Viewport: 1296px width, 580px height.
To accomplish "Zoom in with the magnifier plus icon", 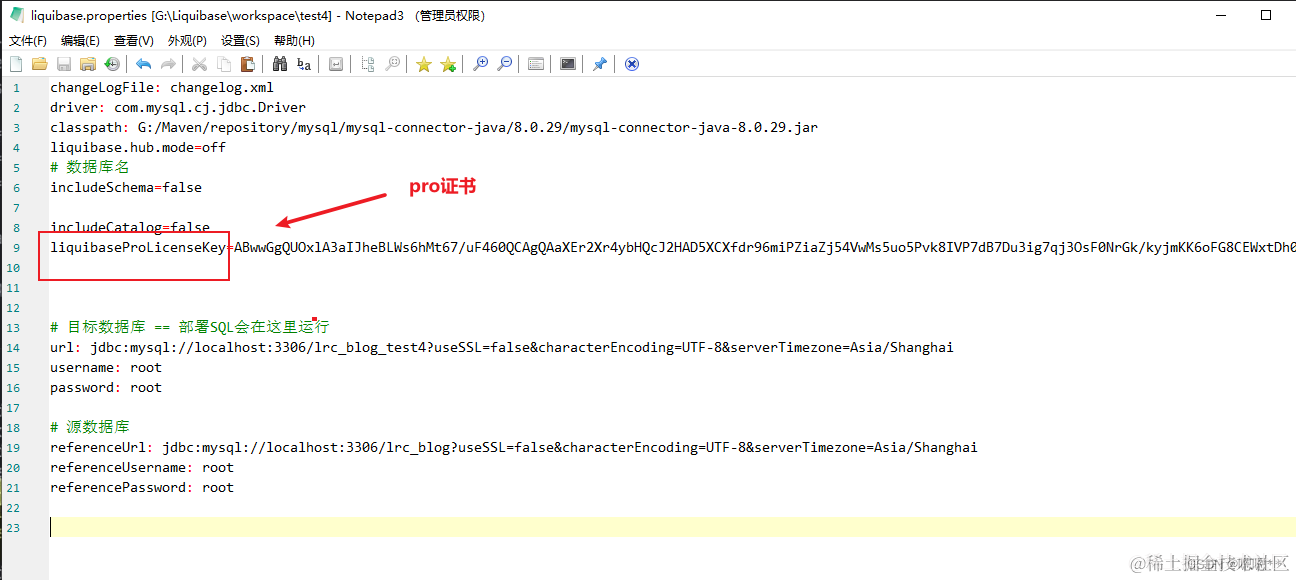I will pyautogui.click(x=480, y=64).
